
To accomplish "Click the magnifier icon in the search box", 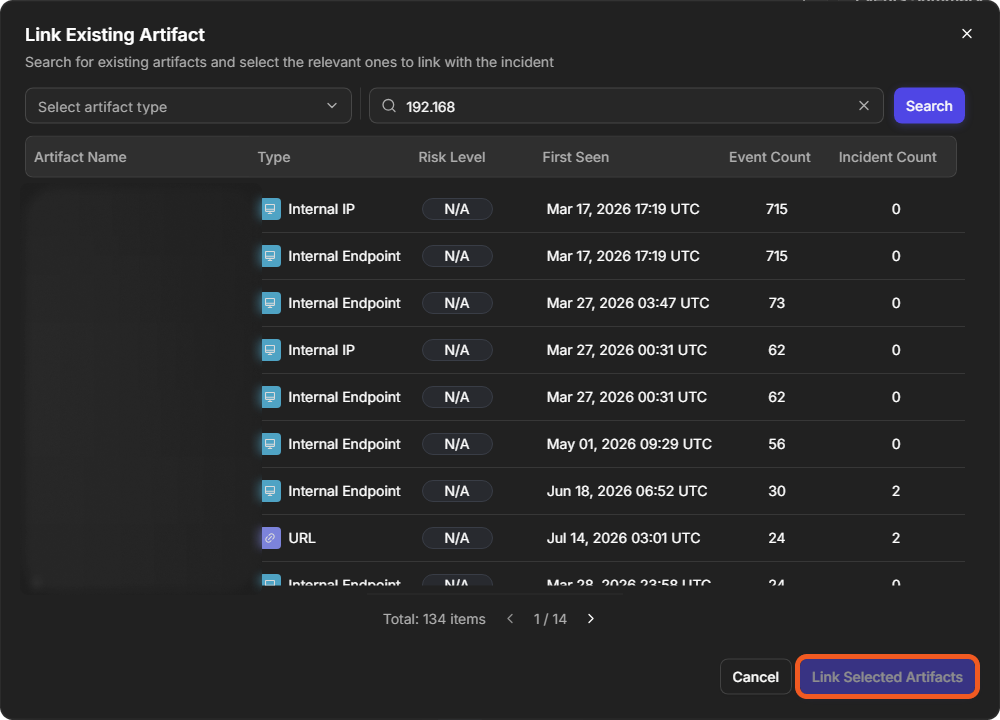I will (x=388, y=106).
